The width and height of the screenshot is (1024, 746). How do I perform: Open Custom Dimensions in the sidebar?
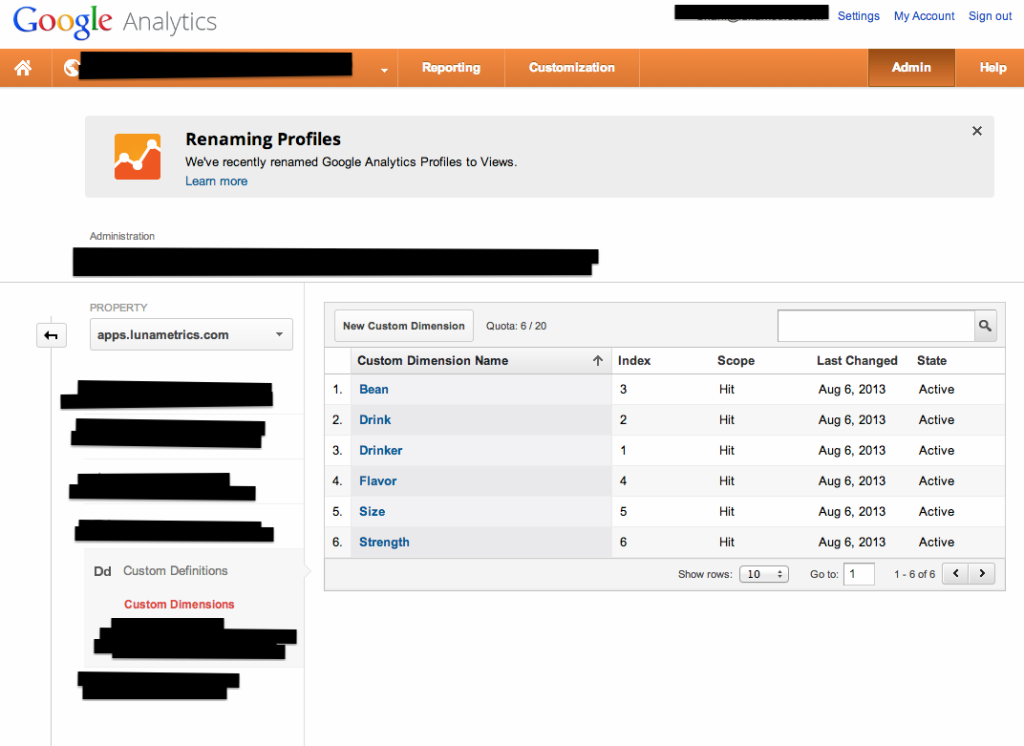[x=179, y=604]
